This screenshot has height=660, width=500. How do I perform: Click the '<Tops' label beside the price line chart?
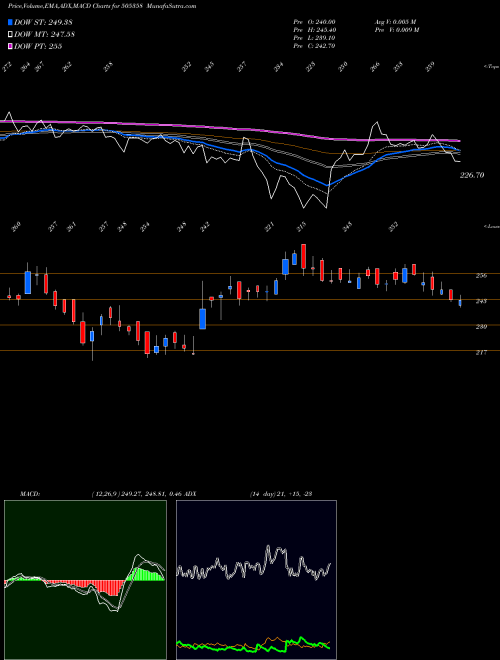(491, 67)
